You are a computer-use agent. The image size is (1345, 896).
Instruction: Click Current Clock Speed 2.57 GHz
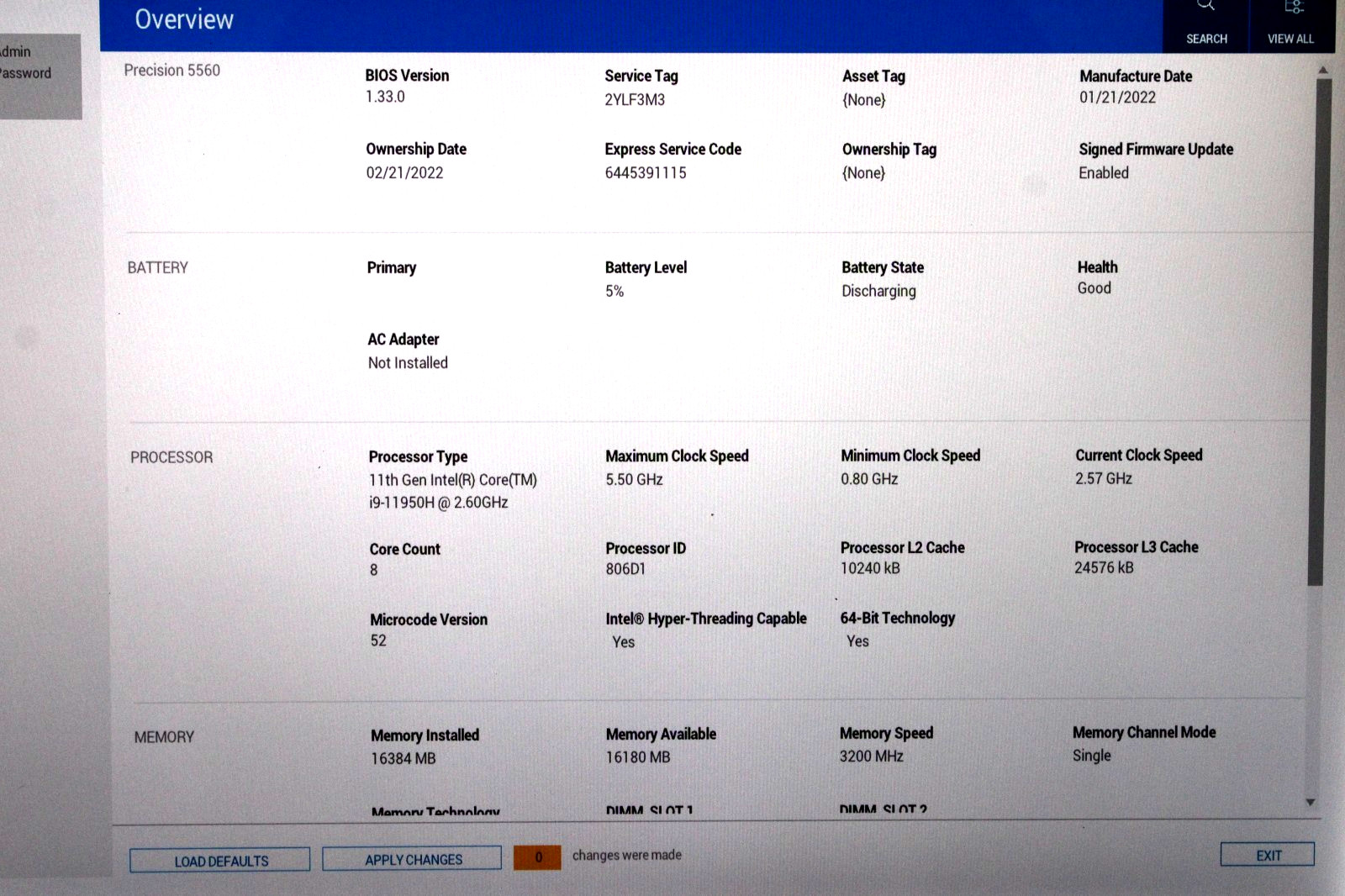click(1104, 477)
